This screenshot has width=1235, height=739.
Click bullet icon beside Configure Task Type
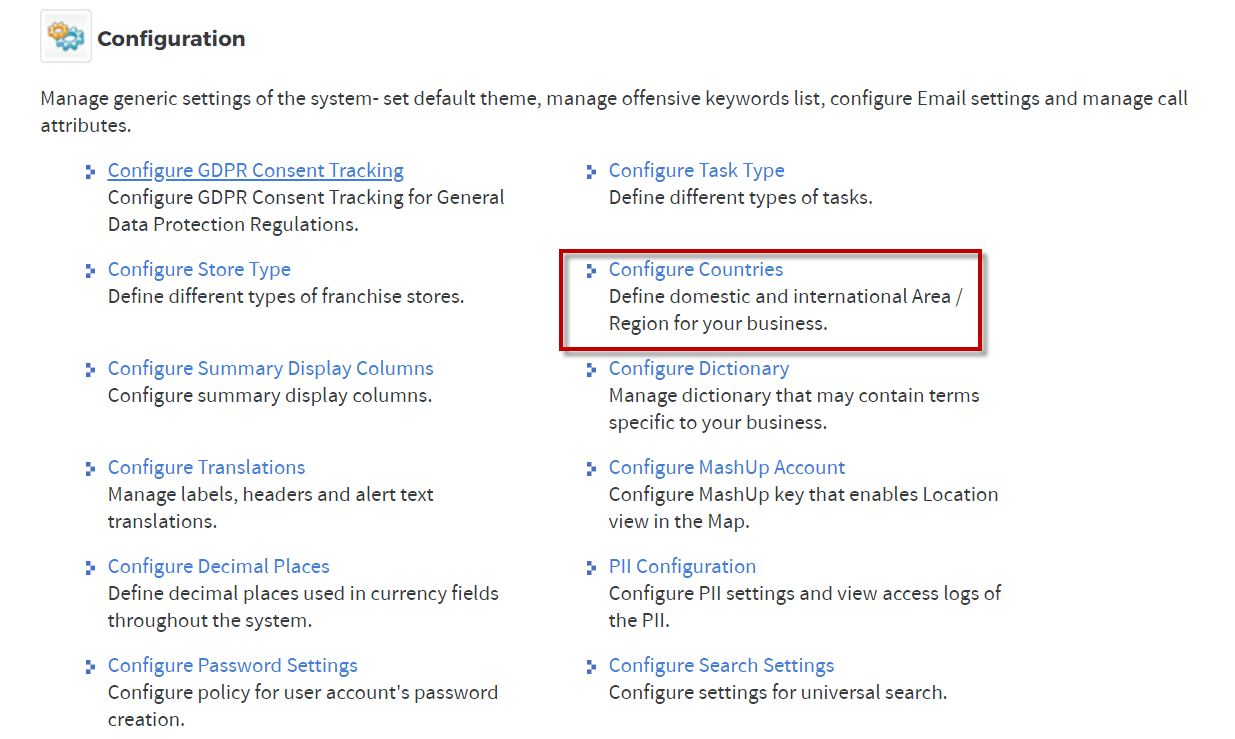[592, 172]
